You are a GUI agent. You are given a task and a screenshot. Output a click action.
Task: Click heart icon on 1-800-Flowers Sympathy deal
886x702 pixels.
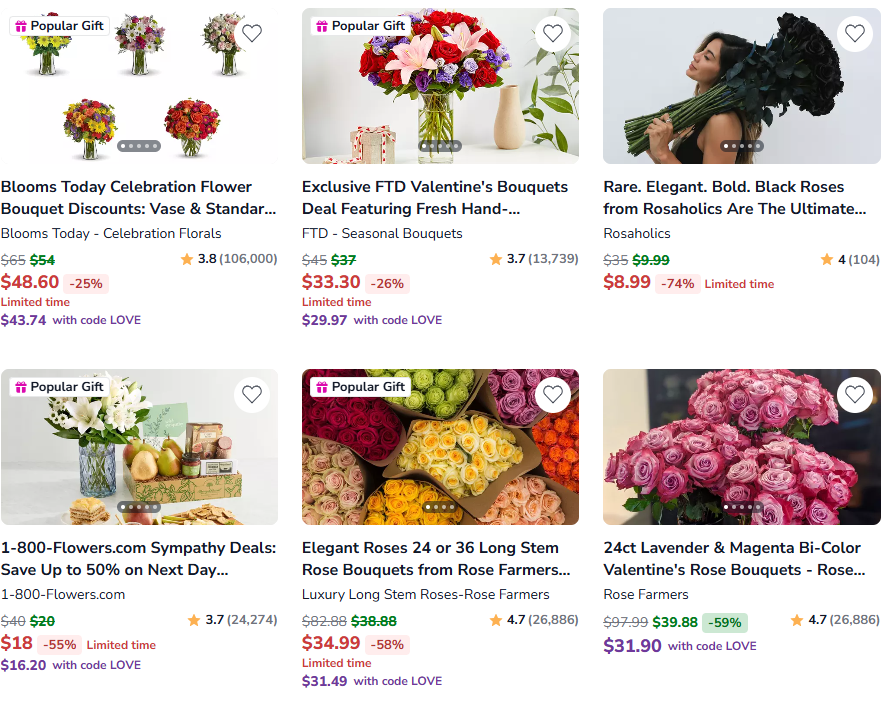point(252,395)
